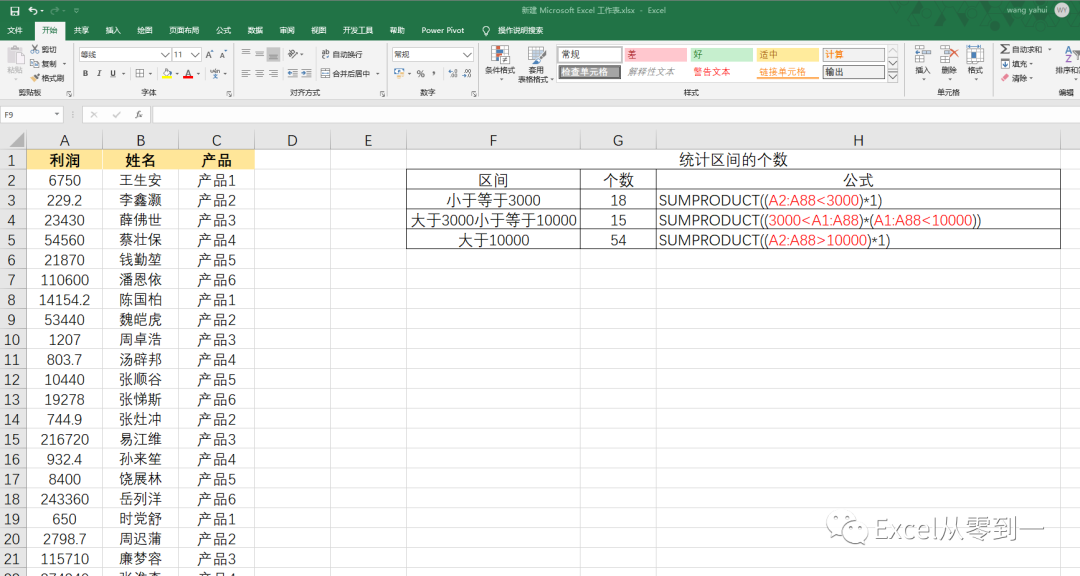Viewport: 1080px width, 576px height.
Task: Apply the 警告文本 Warning Text style
Action: [721, 72]
